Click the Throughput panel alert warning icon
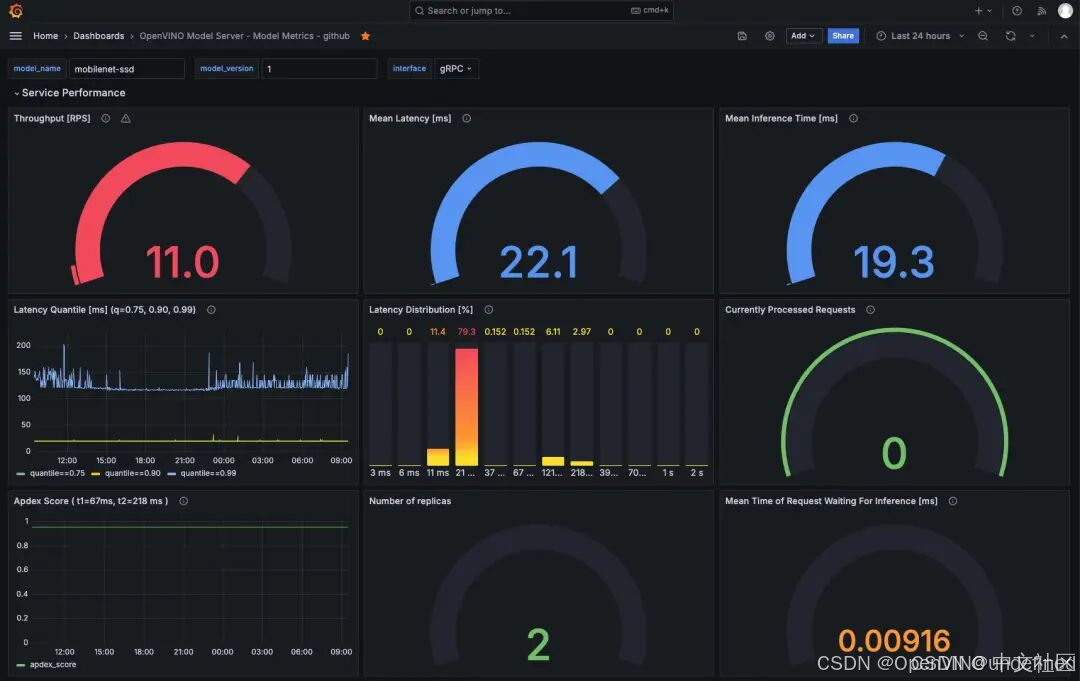 [x=125, y=118]
